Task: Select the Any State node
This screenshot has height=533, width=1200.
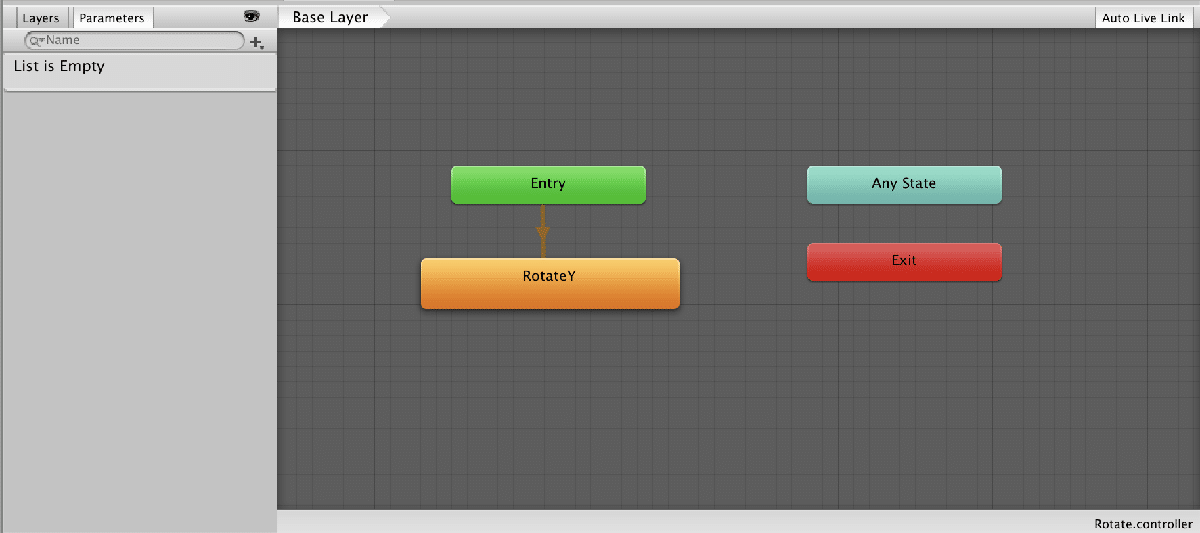Action: [904, 184]
